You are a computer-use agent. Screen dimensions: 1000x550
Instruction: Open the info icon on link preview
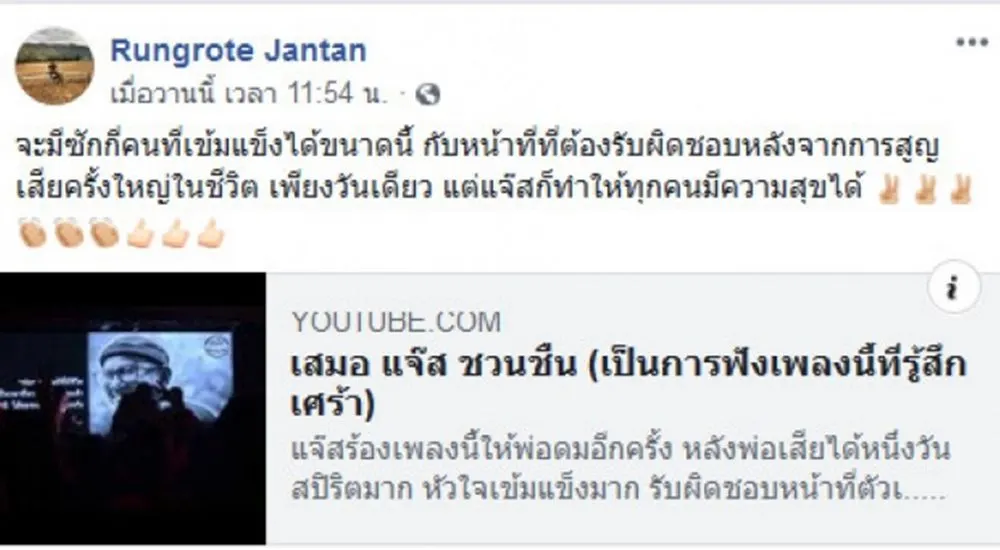click(953, 288)
